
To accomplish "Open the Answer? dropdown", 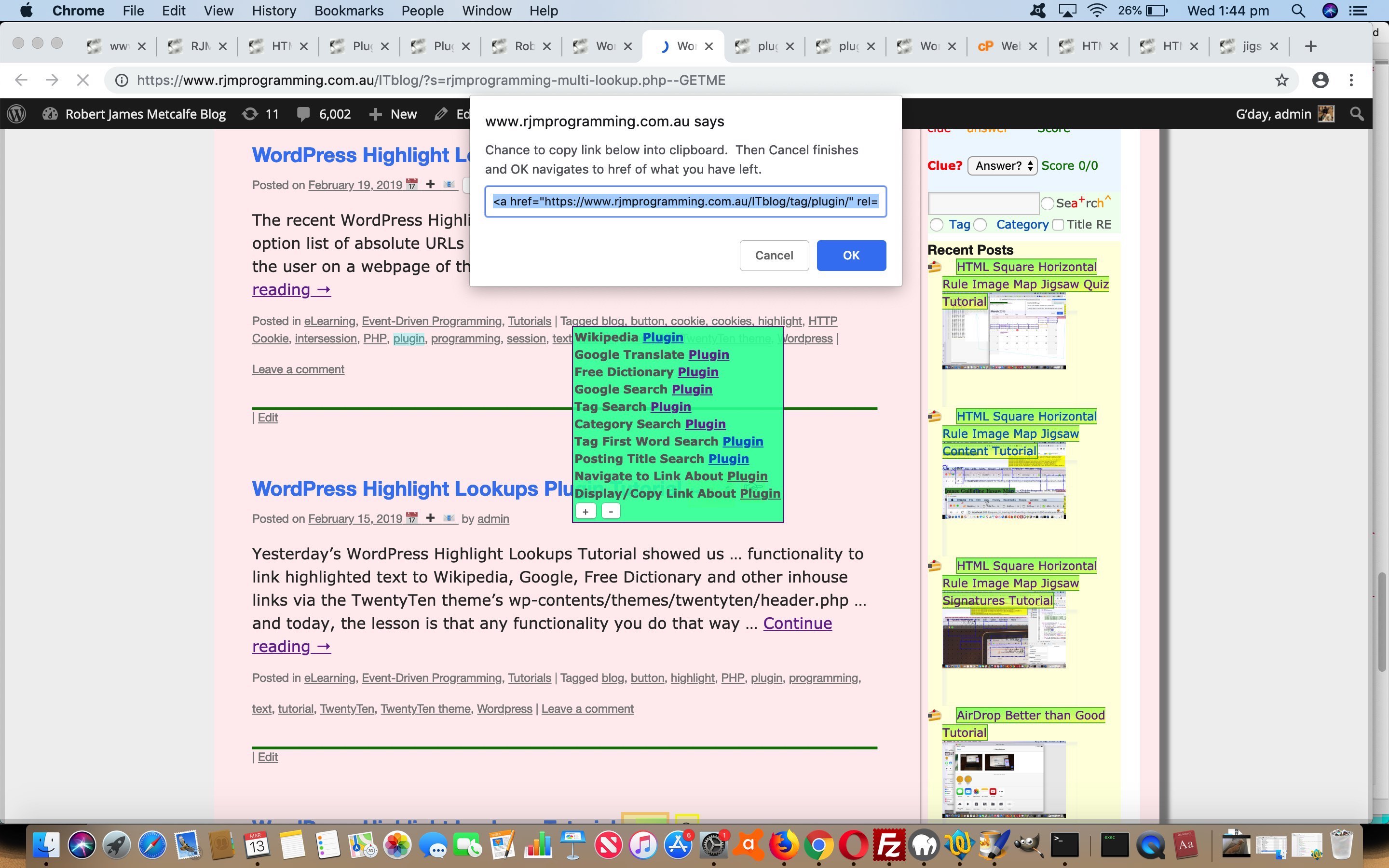I will (x=1002, y=166).
